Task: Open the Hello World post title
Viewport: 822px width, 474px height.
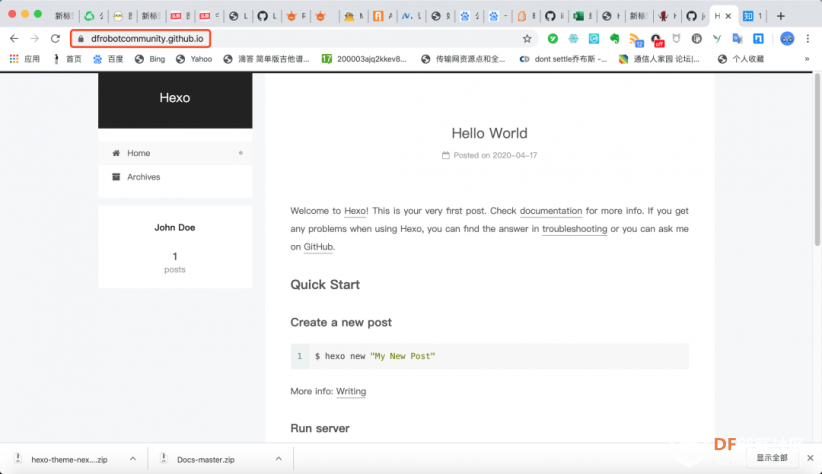Action: click(x=489, y=133)
